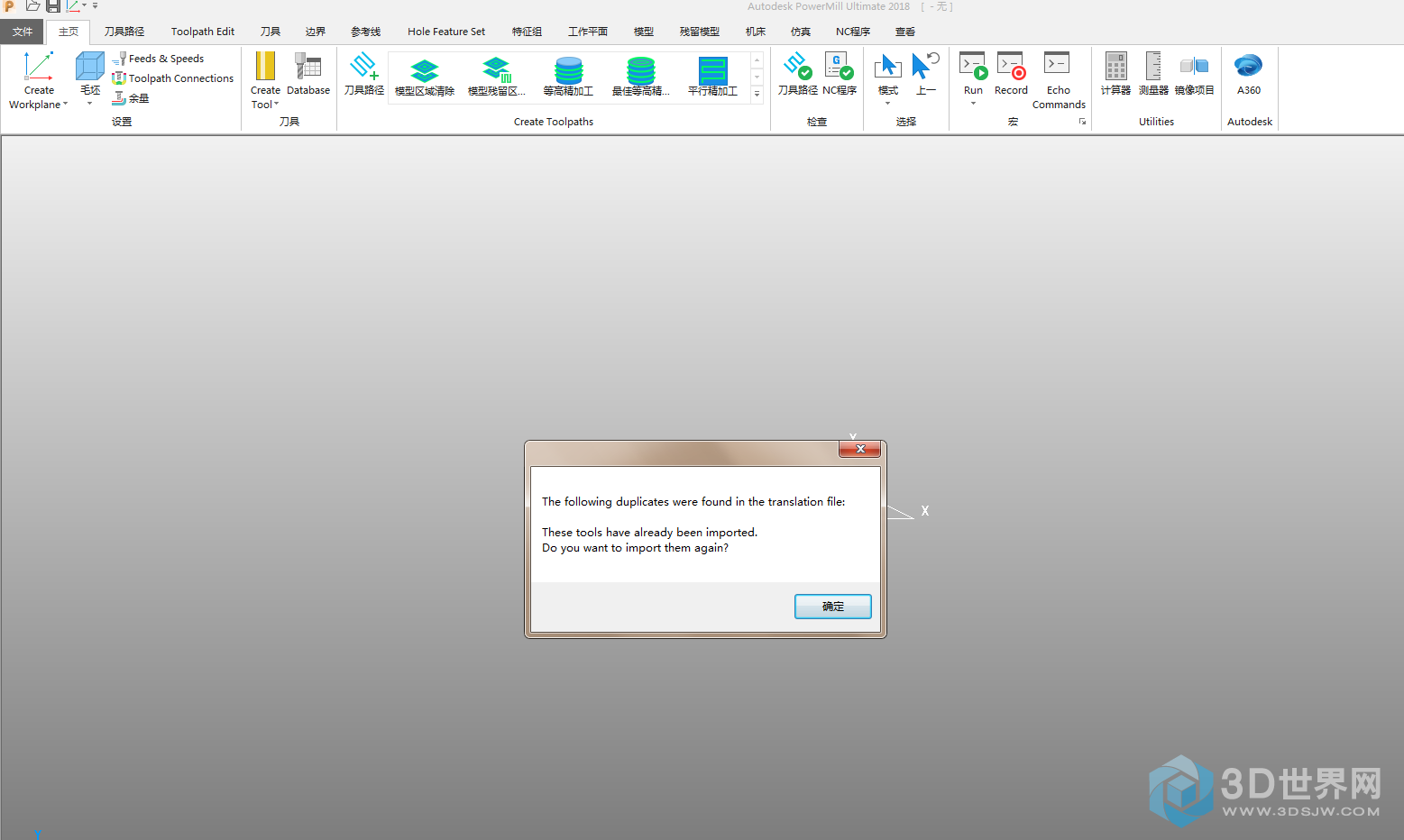The width and height of the screenshot is (1404, 840).
Task: Select the 平行精加工 toolpath strategy
Action: [x=713, y=78]
